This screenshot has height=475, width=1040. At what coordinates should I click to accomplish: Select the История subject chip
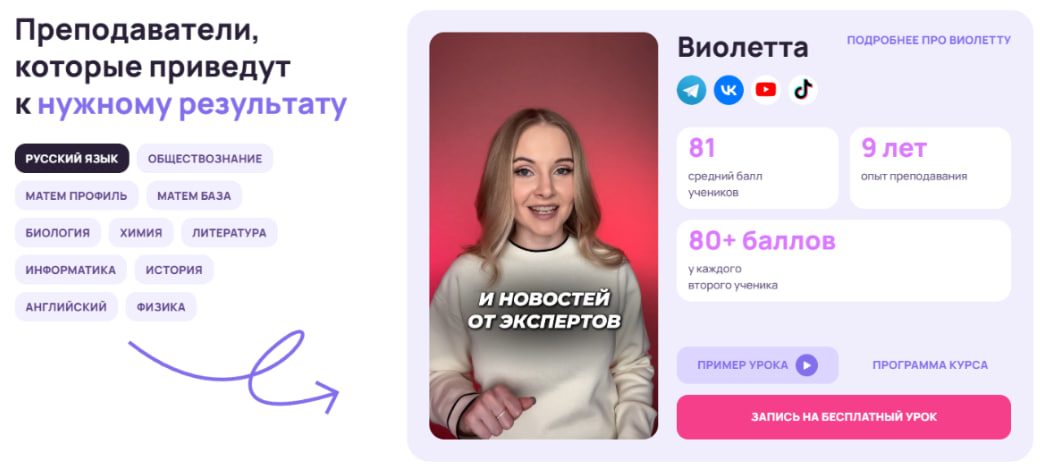point(174,270)
